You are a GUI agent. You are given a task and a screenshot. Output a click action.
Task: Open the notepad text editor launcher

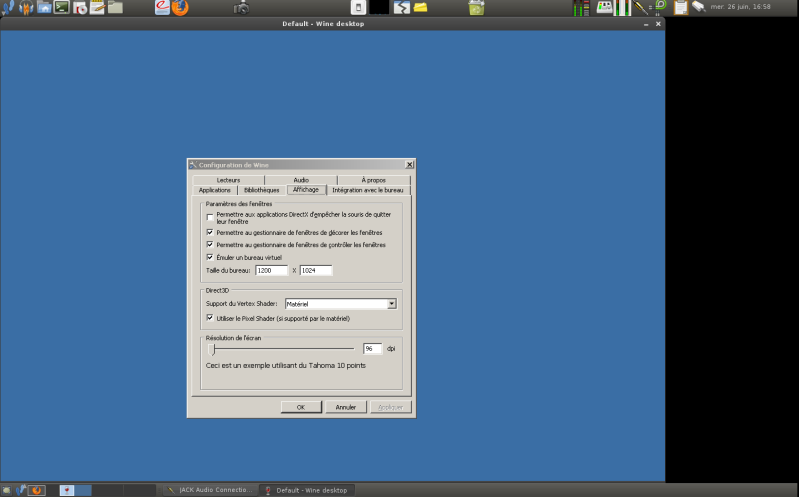[x=97, y=7]
